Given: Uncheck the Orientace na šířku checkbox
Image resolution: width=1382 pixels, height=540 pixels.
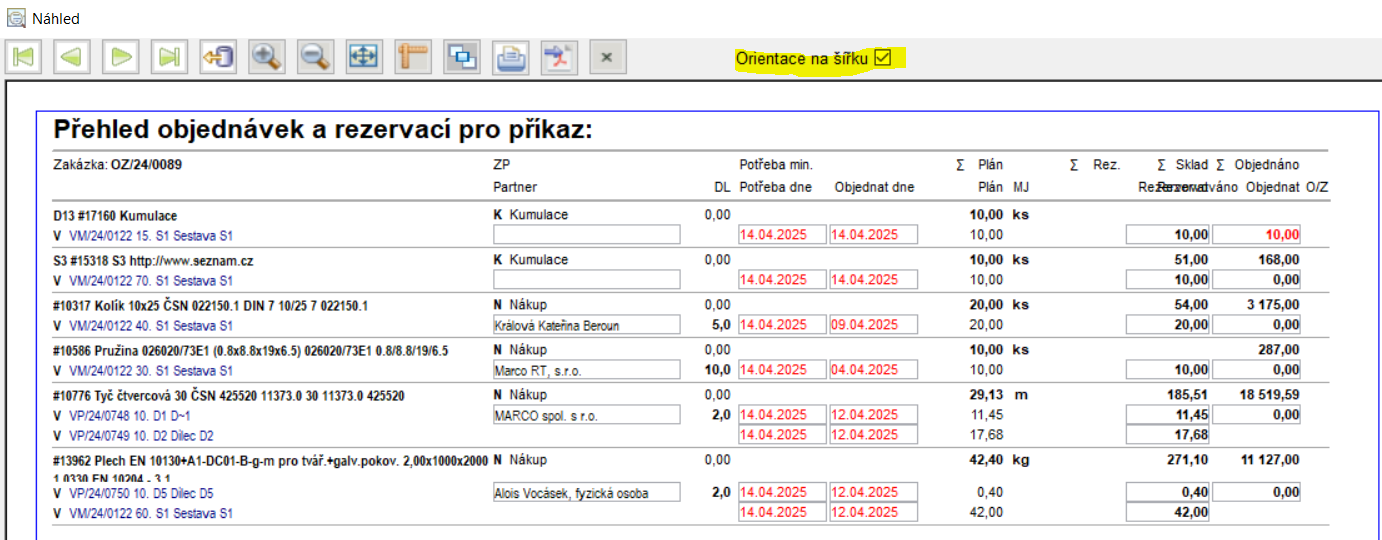Looking at the screenshot, I should coord(882,58).
